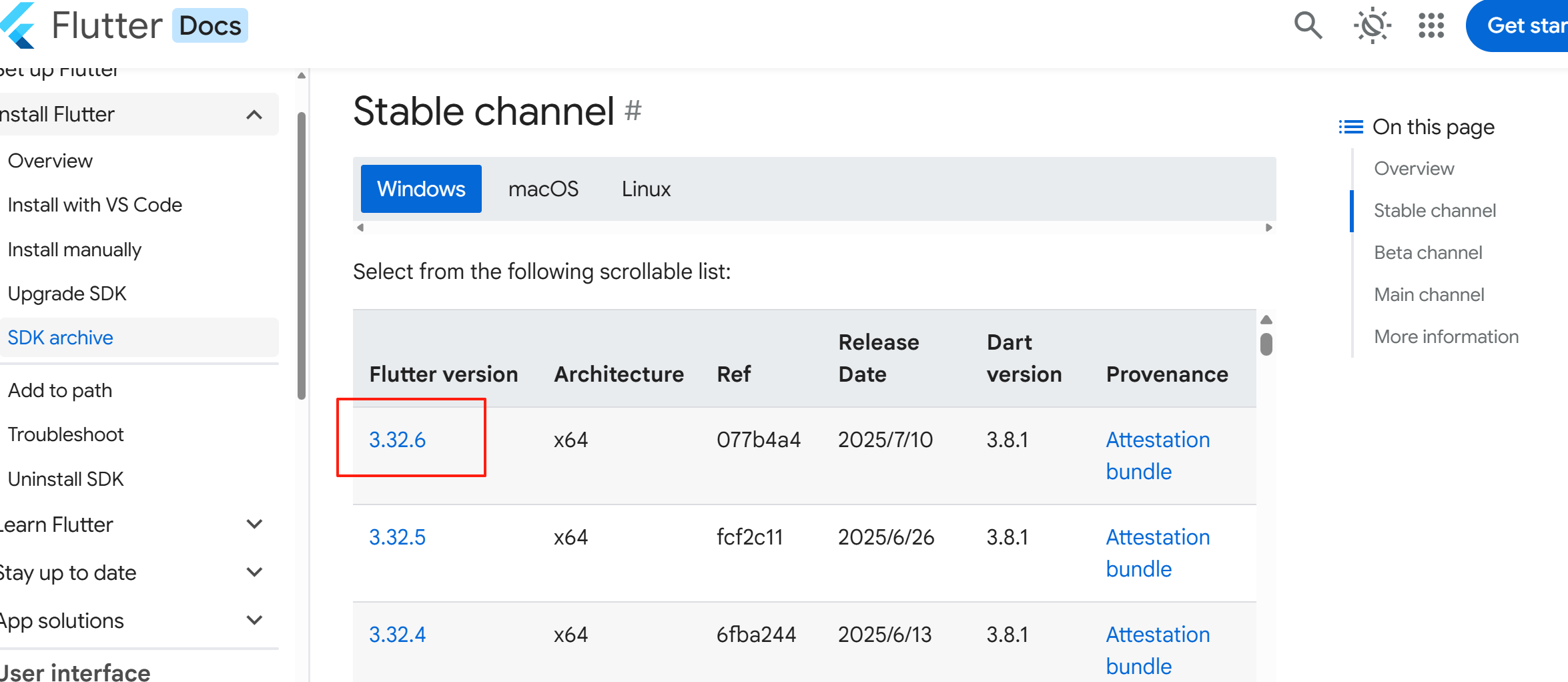
Task: Go to Install manually in sidebar
Action: (75, 250)
